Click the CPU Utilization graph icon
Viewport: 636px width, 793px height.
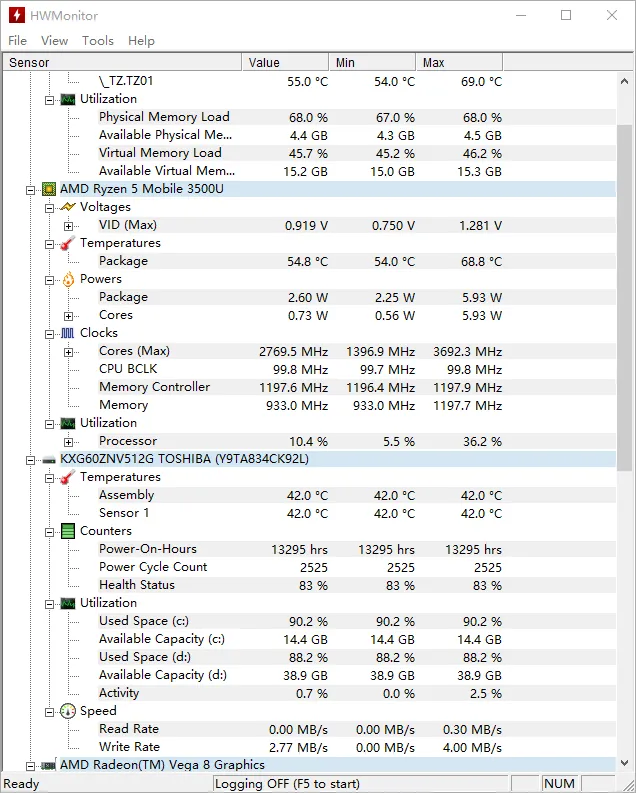[68, 423]
